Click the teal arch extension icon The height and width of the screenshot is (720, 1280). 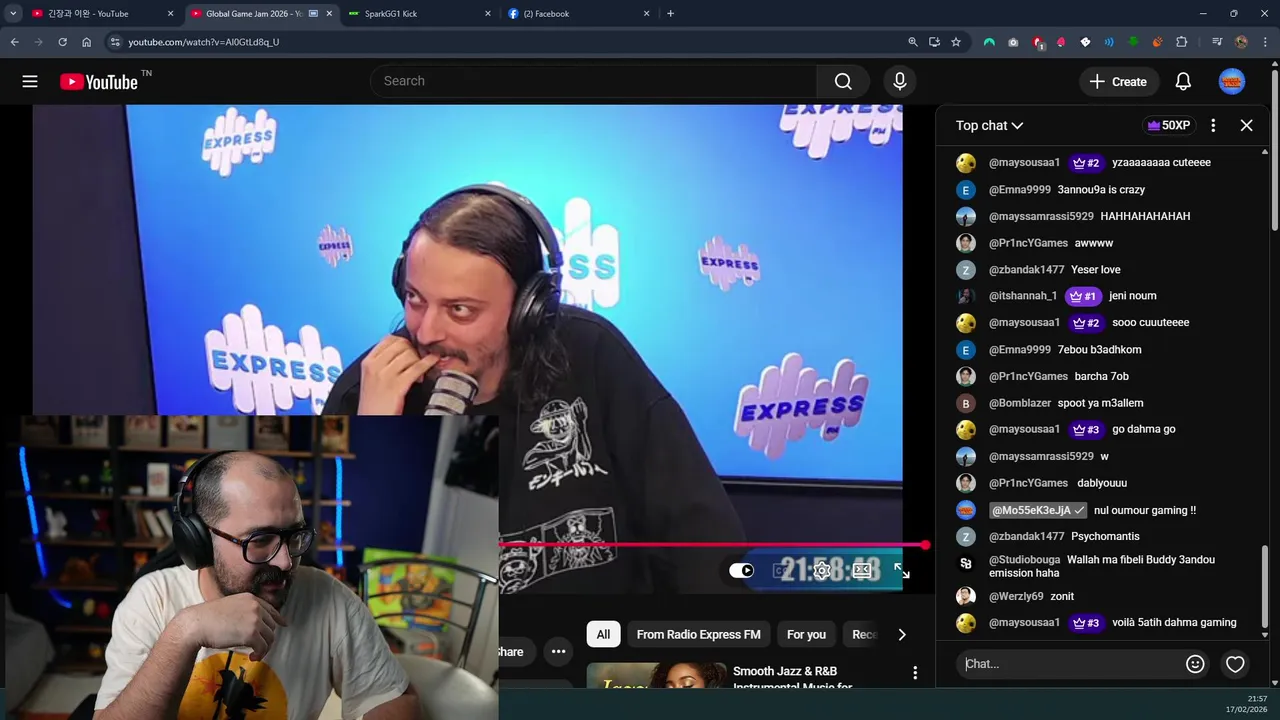click(x=989, y=42)
